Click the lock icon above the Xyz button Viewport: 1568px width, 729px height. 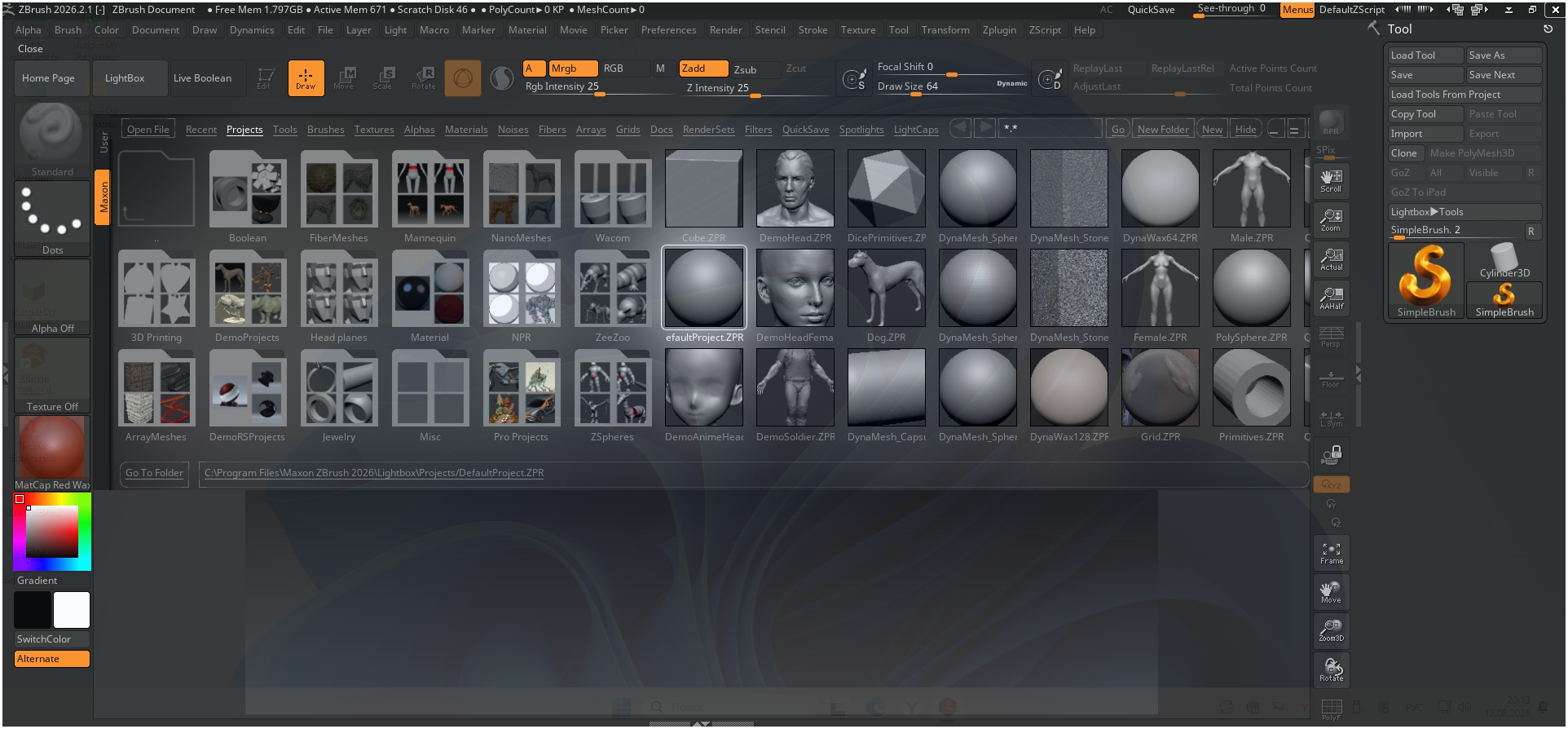[x=1331, y=455]
